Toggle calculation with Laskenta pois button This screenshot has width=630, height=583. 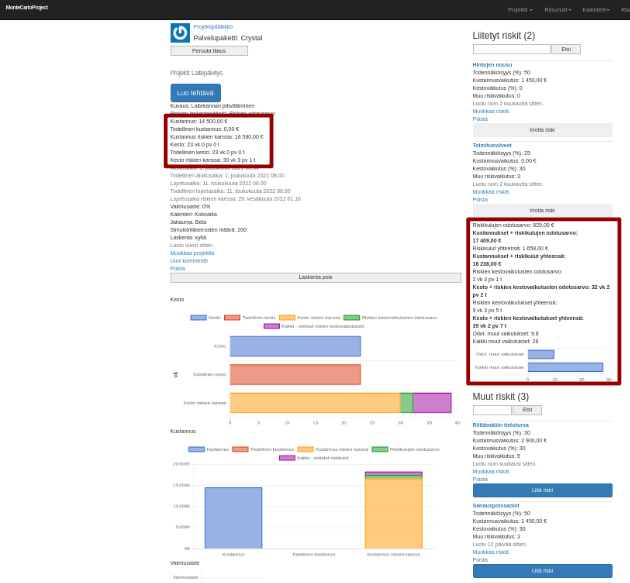pyautogui.click(x=315, y=277)
